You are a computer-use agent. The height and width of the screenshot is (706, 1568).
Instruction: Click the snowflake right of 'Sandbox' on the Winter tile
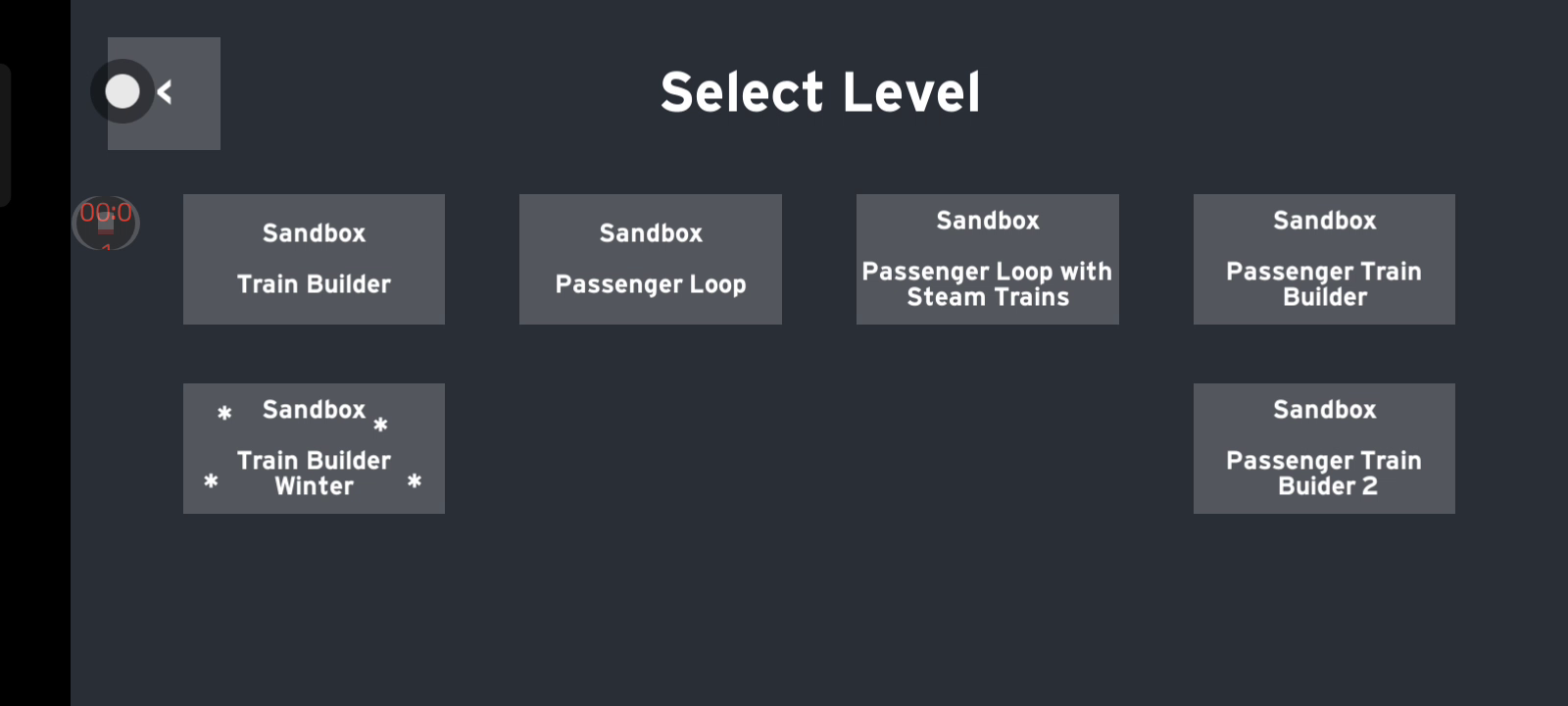click(x=380, y=425)
